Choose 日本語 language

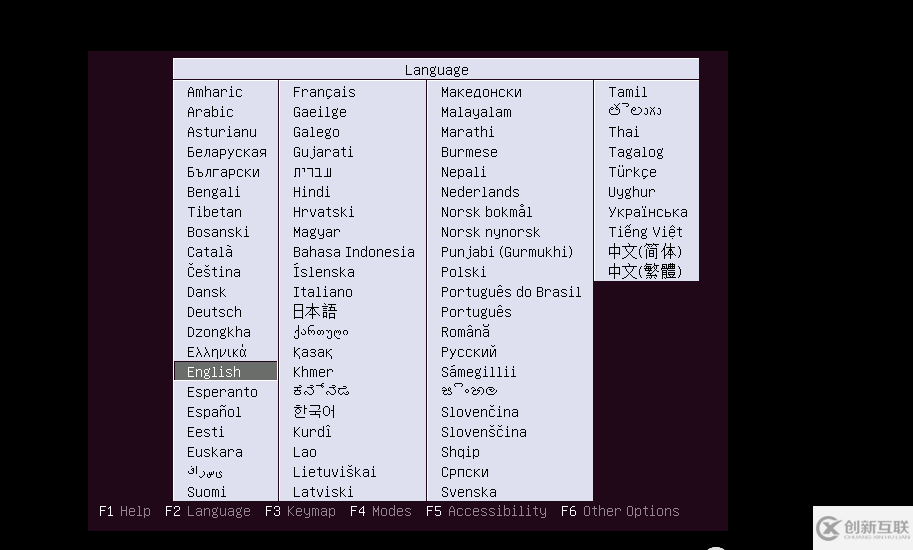tap(314, 311)
